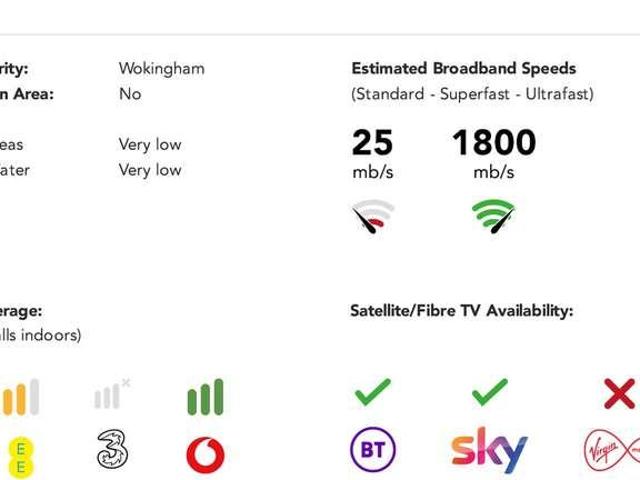This screenshot has height=480, width=640.
Task: Click the EE network logo
Action: click(20, 458)
